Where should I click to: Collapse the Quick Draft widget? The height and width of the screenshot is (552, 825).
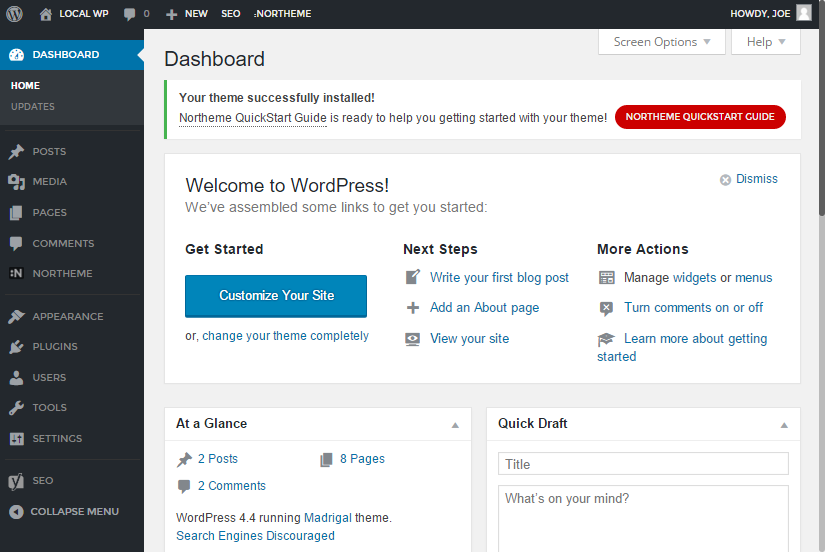(784, 424)
